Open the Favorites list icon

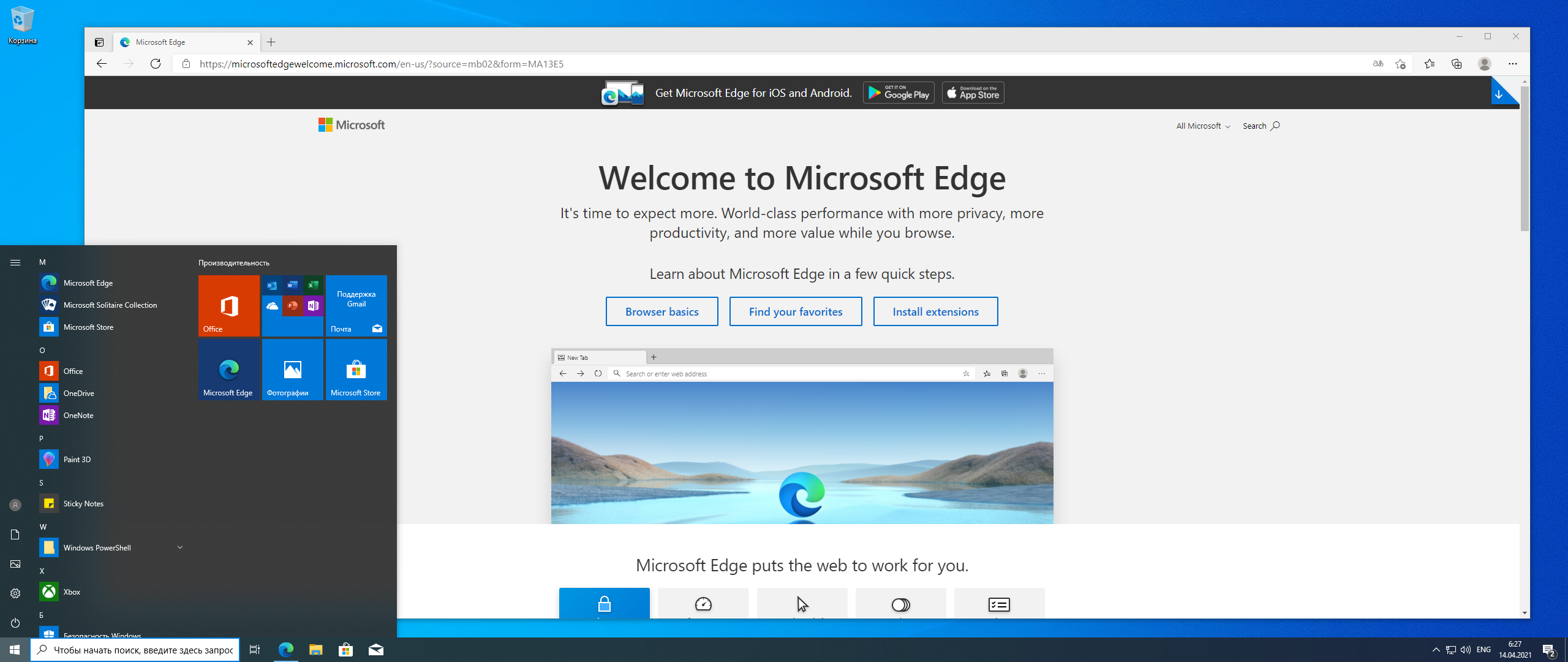(x=1430, y=64)
